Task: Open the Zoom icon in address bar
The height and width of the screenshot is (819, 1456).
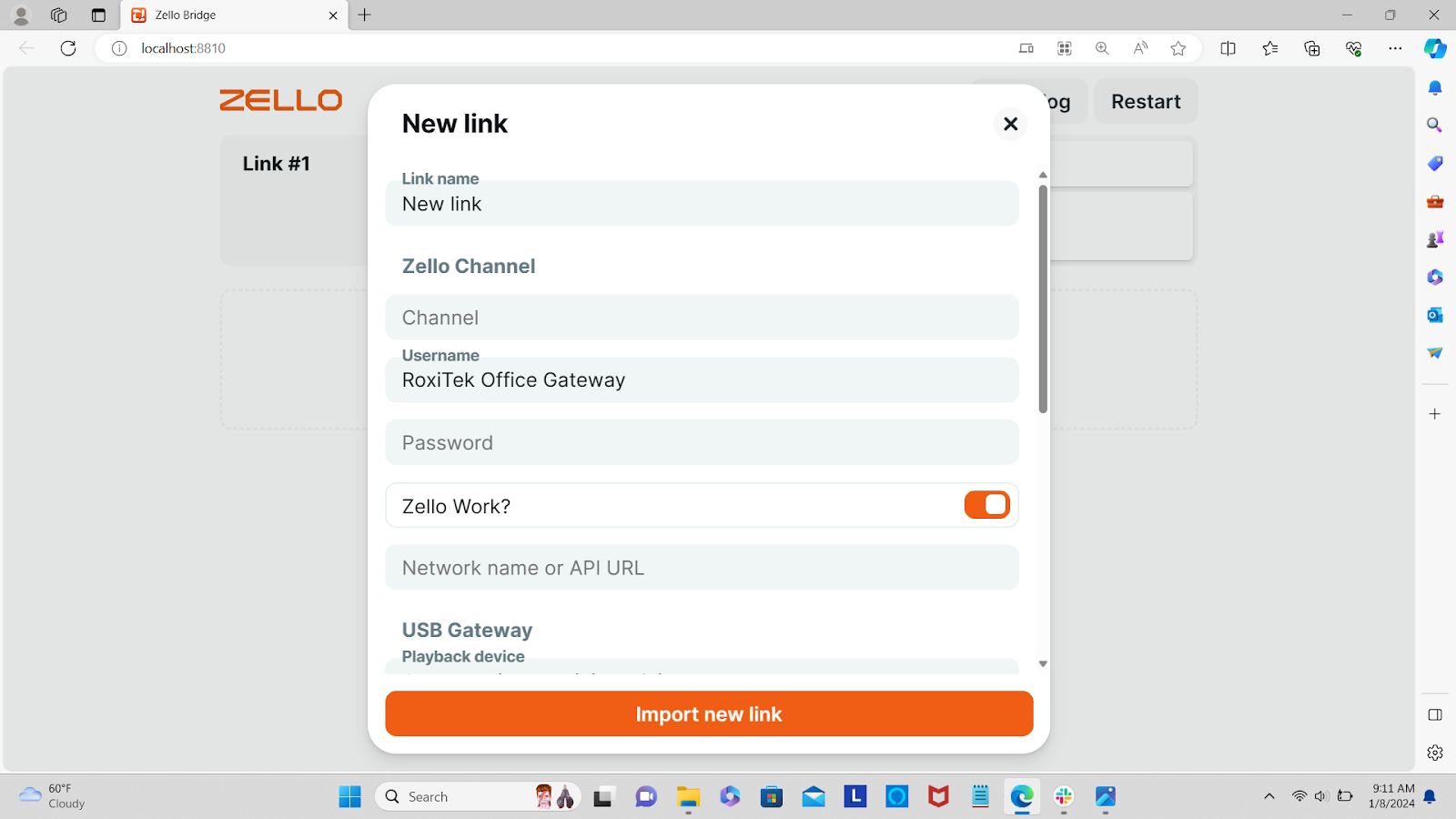Action: 1102,48
